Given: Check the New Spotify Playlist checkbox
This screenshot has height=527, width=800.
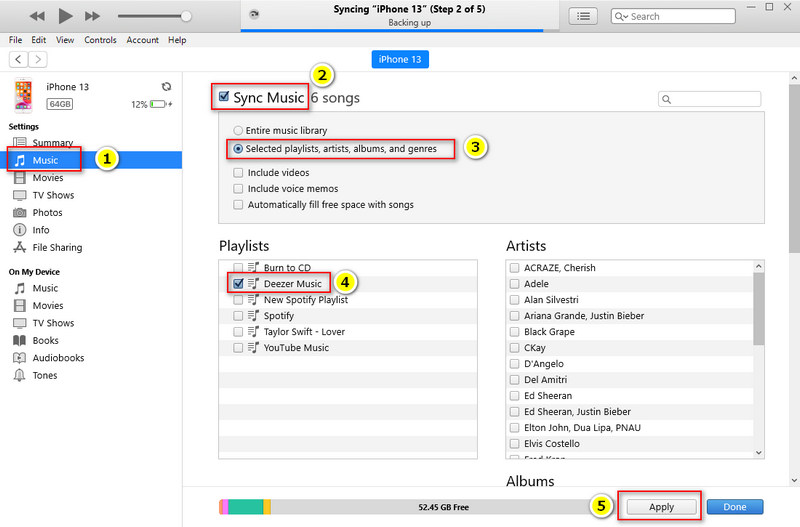Looking at the screenshot, I should click(238, 299).
